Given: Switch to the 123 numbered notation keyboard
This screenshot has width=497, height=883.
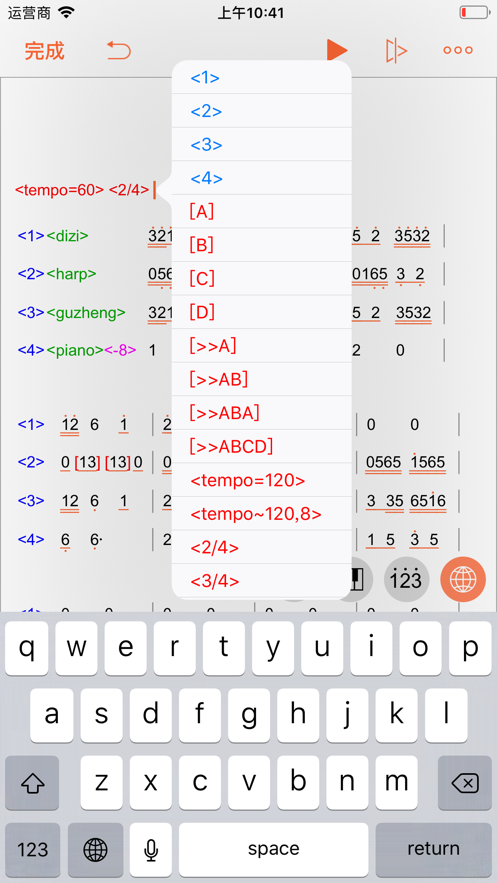Looking at the screenshot, I should (406, 579).
